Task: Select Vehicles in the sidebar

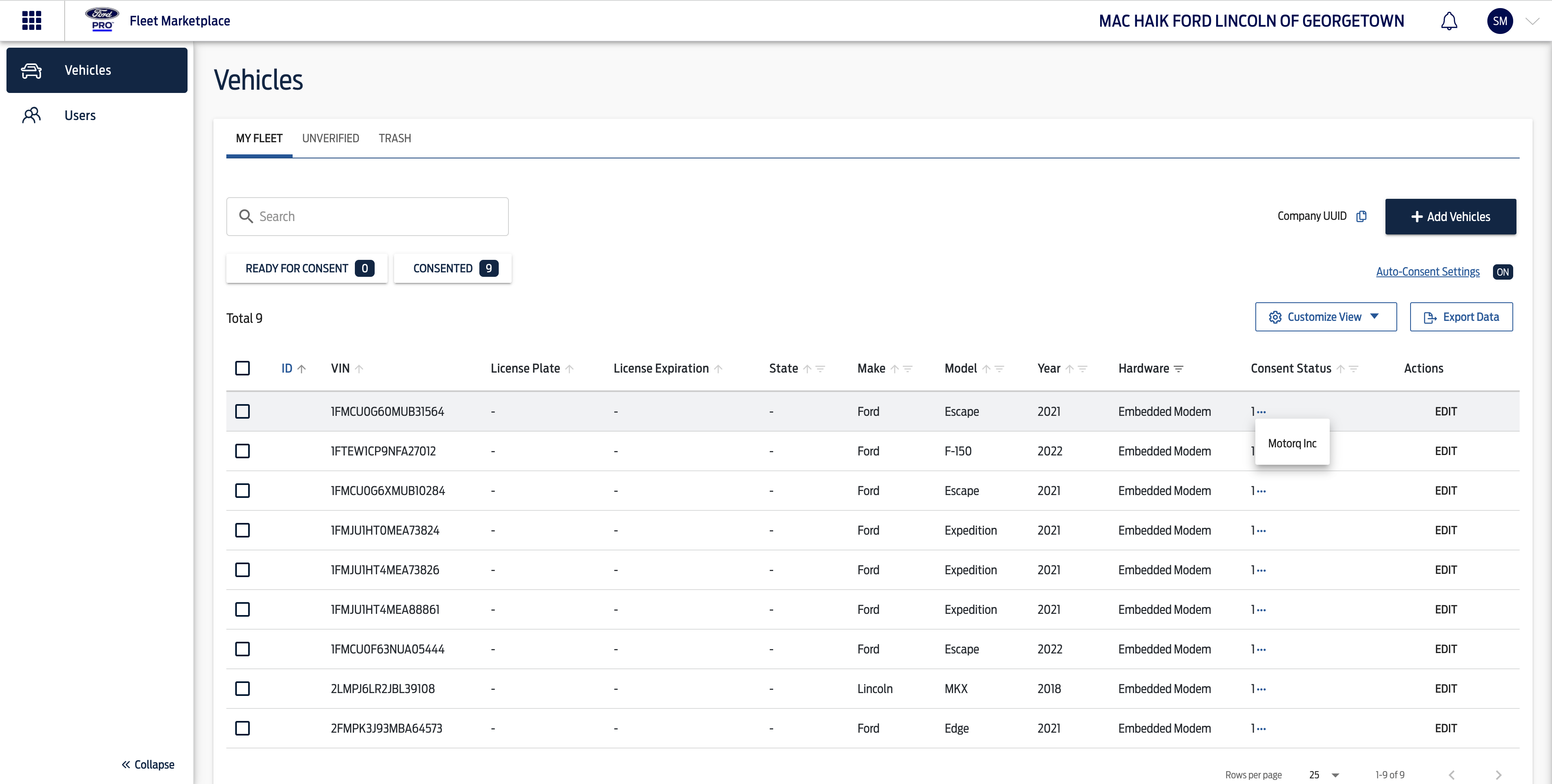Action: (87, 70)
